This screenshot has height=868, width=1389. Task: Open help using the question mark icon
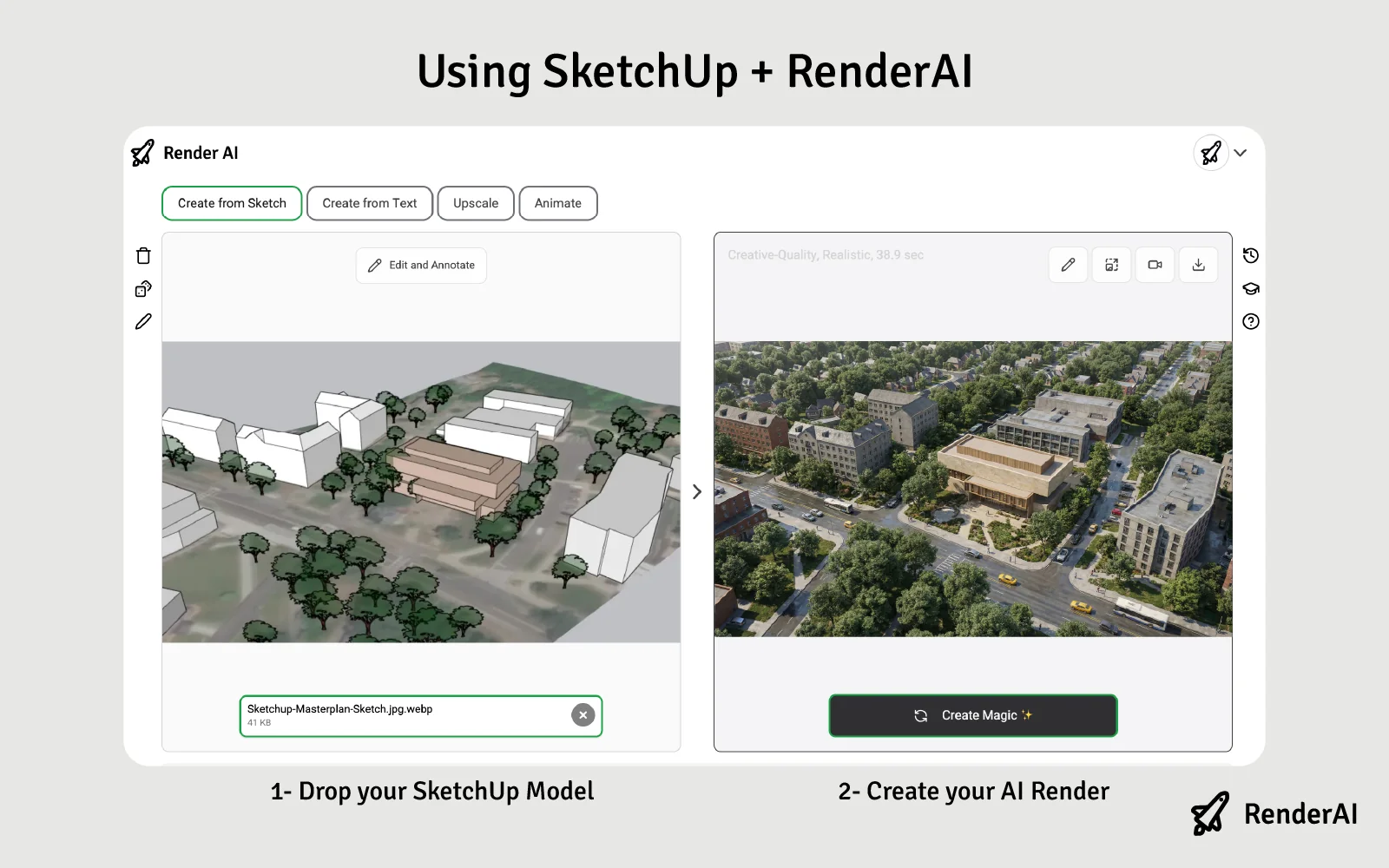(1250, 322)
